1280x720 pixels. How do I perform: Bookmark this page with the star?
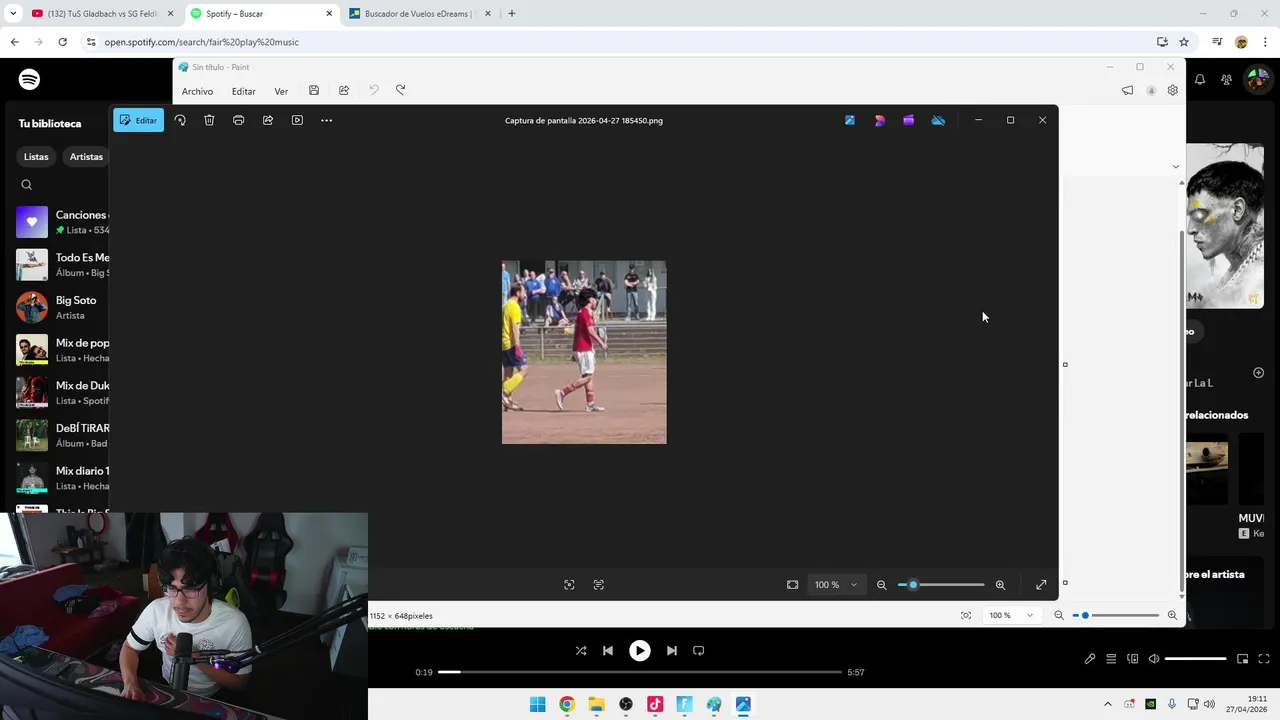pos(1184,42)
